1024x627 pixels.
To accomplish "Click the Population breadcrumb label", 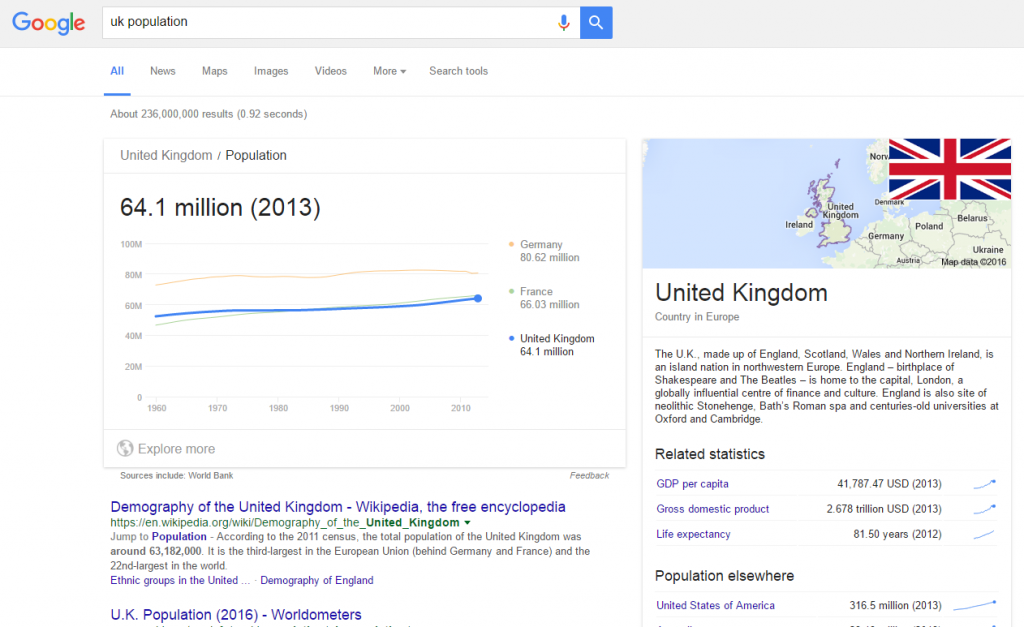I will 256,155.
